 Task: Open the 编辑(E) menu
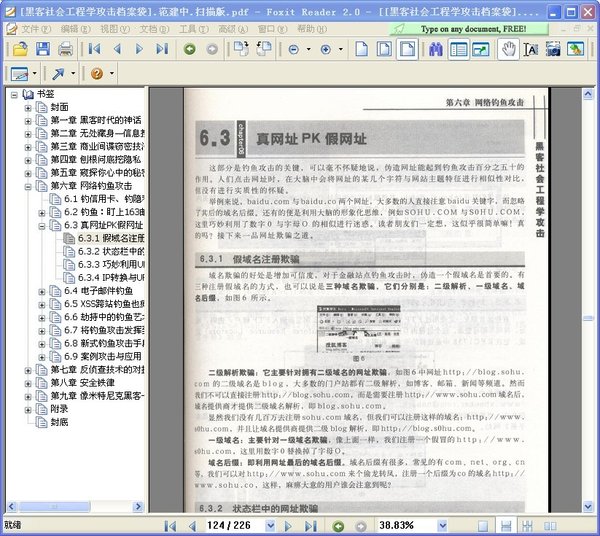pos(75,29)
